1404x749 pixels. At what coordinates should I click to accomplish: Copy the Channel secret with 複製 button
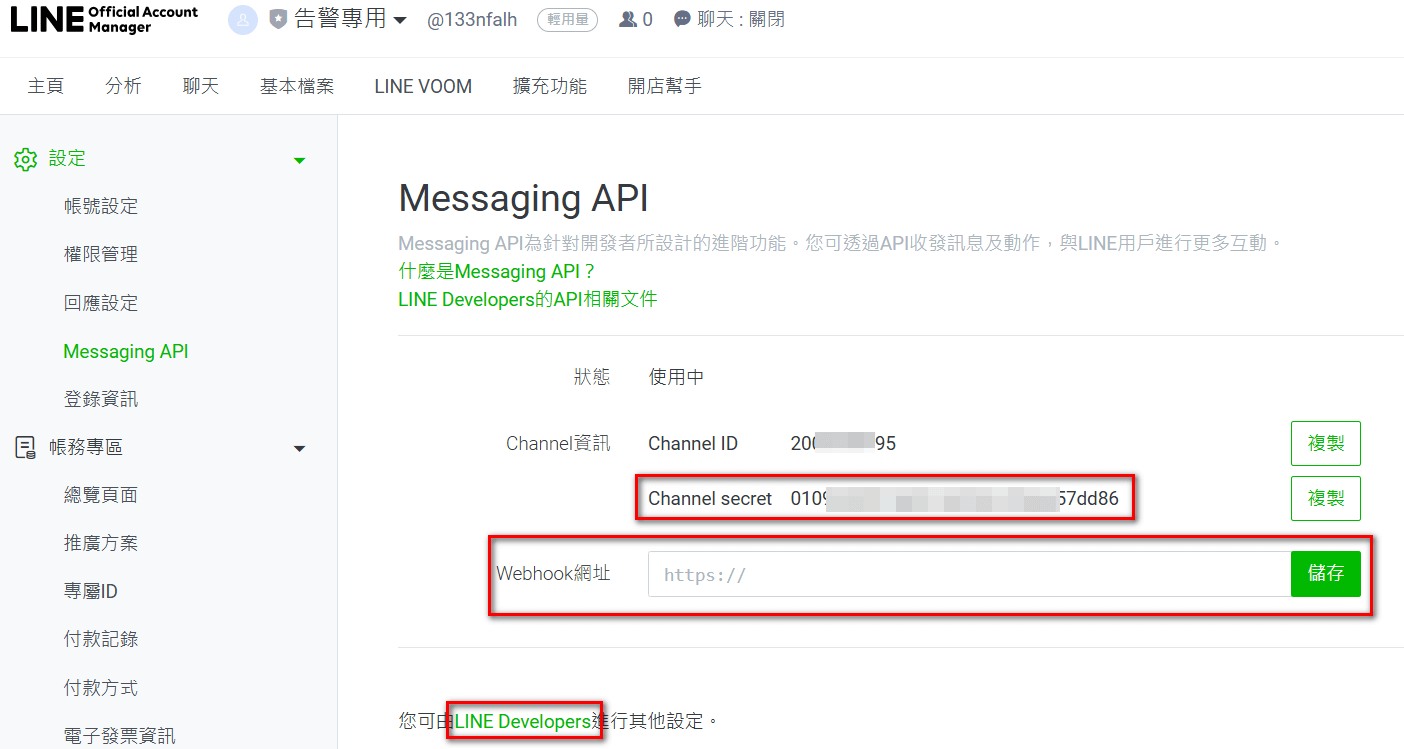pyautogui.click(x=1325, y=498)
